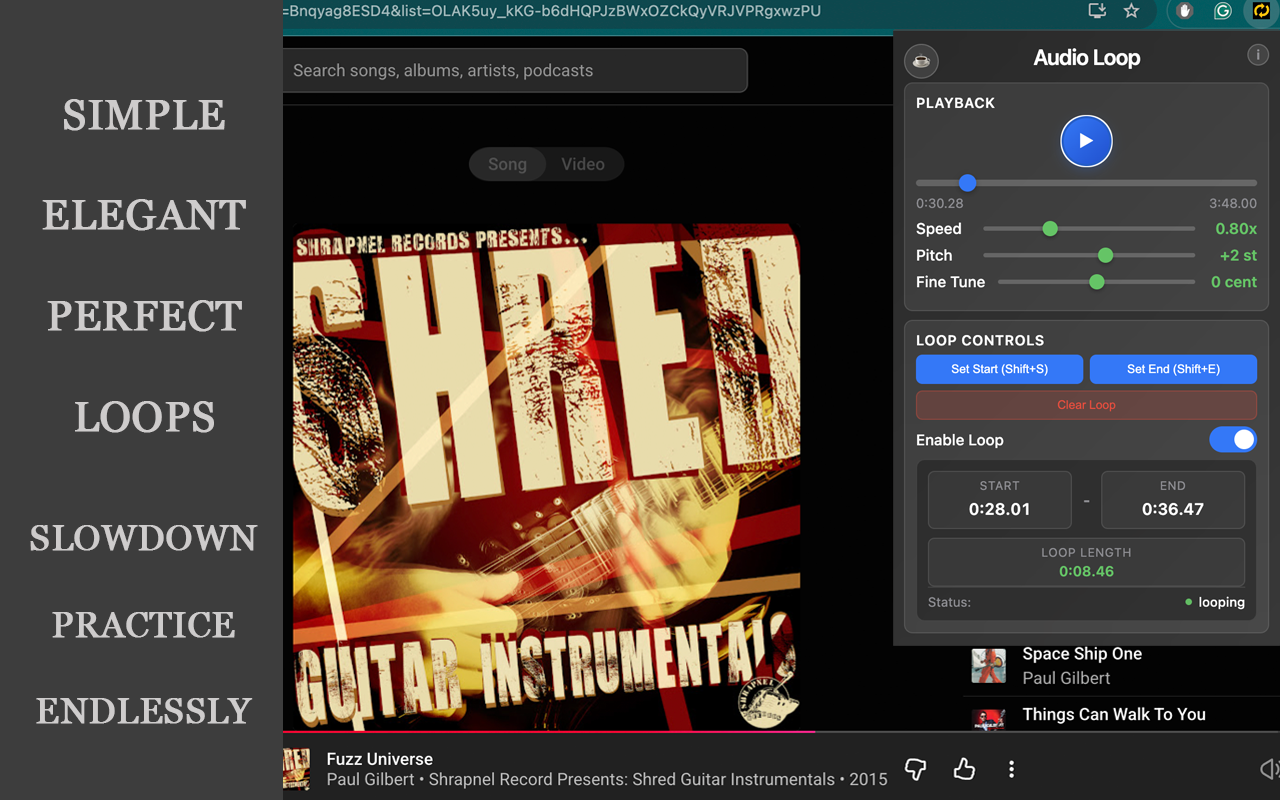Viewport: 1280px width, 800px height.
Task: Click the loop START time 0:28.01
Action: (999, 509)
